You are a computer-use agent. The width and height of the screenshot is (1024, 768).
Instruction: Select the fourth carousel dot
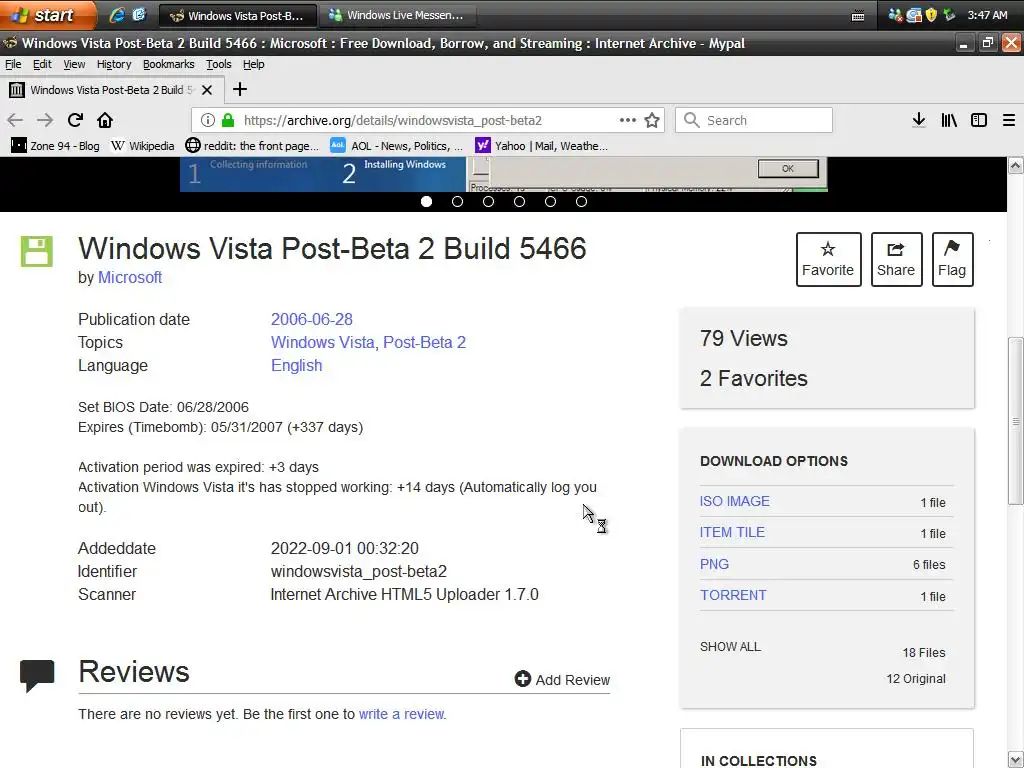pos(519,202)
